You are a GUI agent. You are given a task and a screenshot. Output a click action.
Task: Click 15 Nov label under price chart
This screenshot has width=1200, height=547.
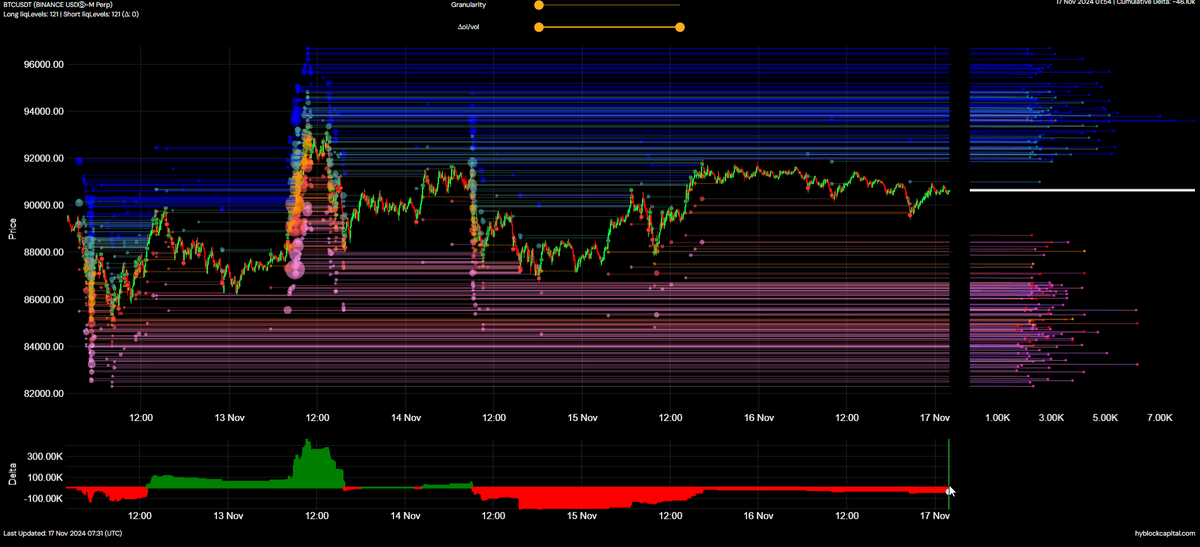pos(582,416)
